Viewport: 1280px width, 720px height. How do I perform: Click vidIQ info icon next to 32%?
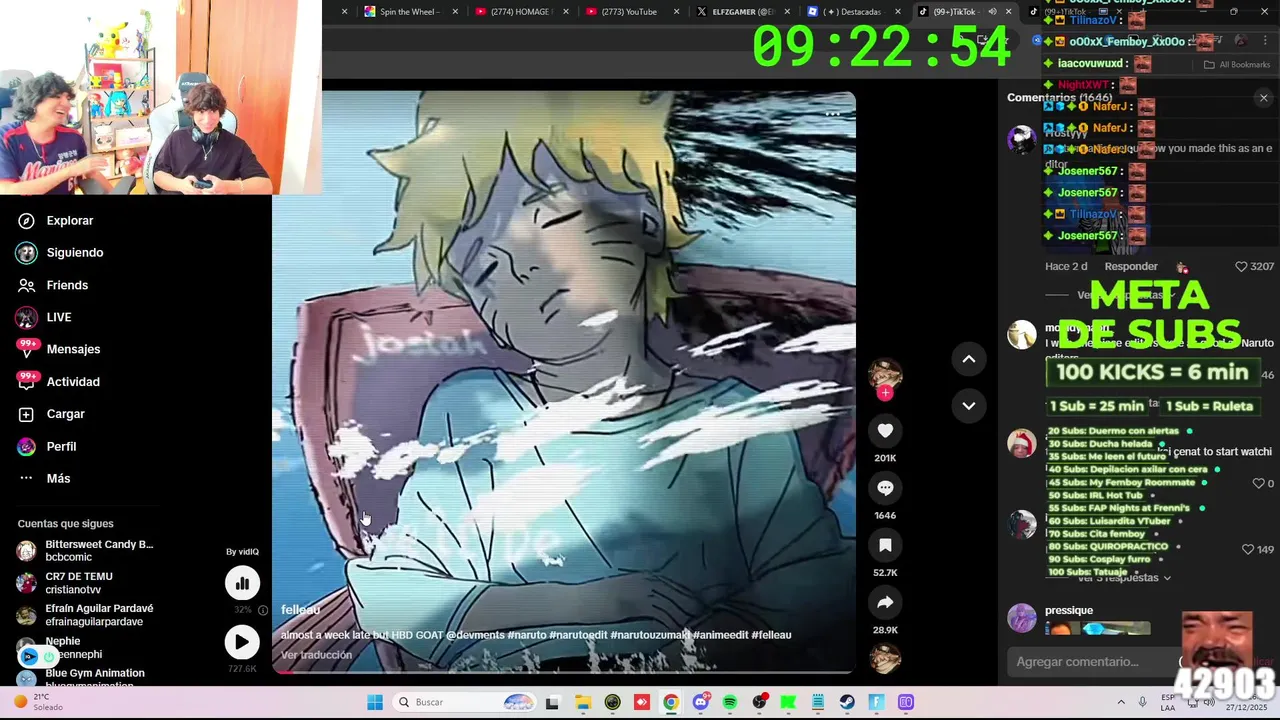[x=263, y=610]
